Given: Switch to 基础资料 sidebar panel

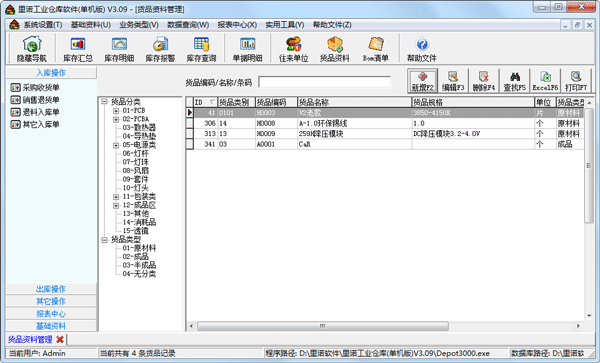Looking at the screenshot, I should point(51,326).
